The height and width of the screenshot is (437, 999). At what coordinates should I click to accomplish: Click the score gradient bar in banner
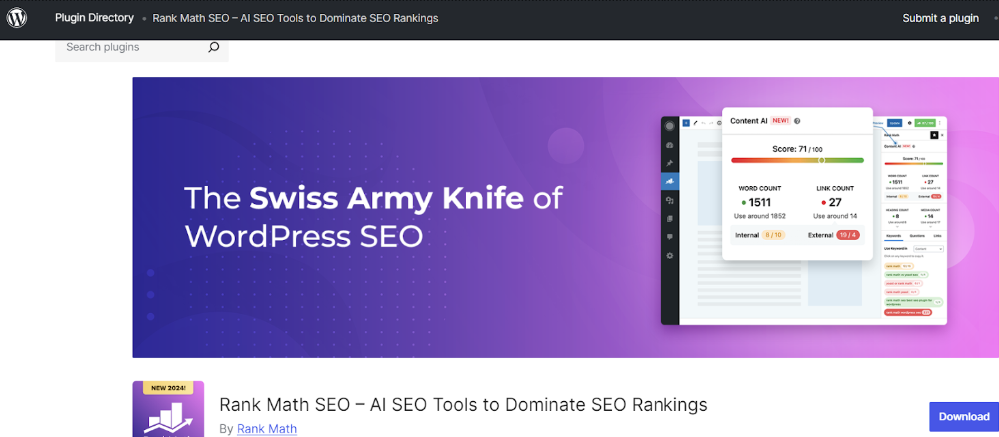[798, 161]
